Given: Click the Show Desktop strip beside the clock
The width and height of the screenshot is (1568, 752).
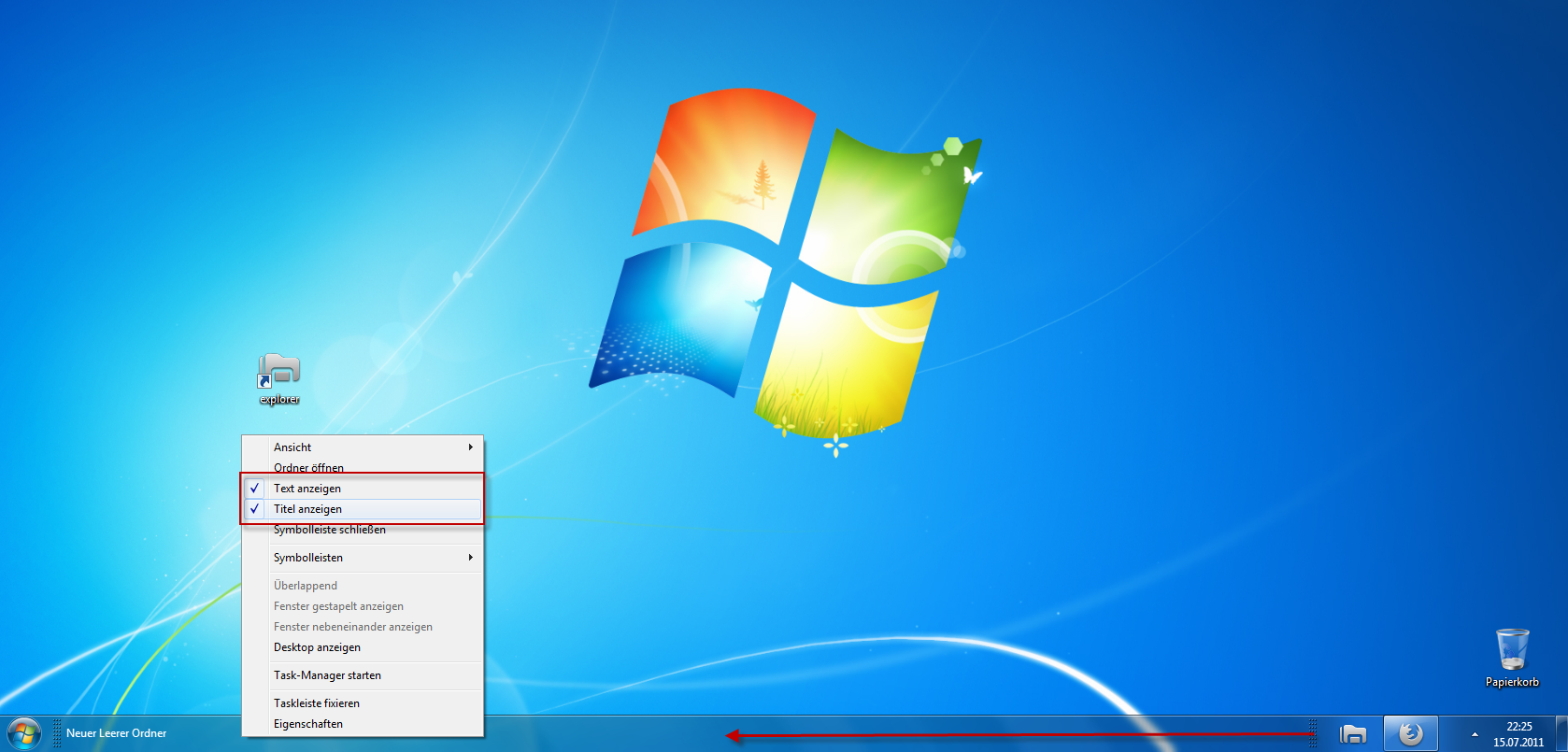Looking at the screenshot, I should (1561, 734).
